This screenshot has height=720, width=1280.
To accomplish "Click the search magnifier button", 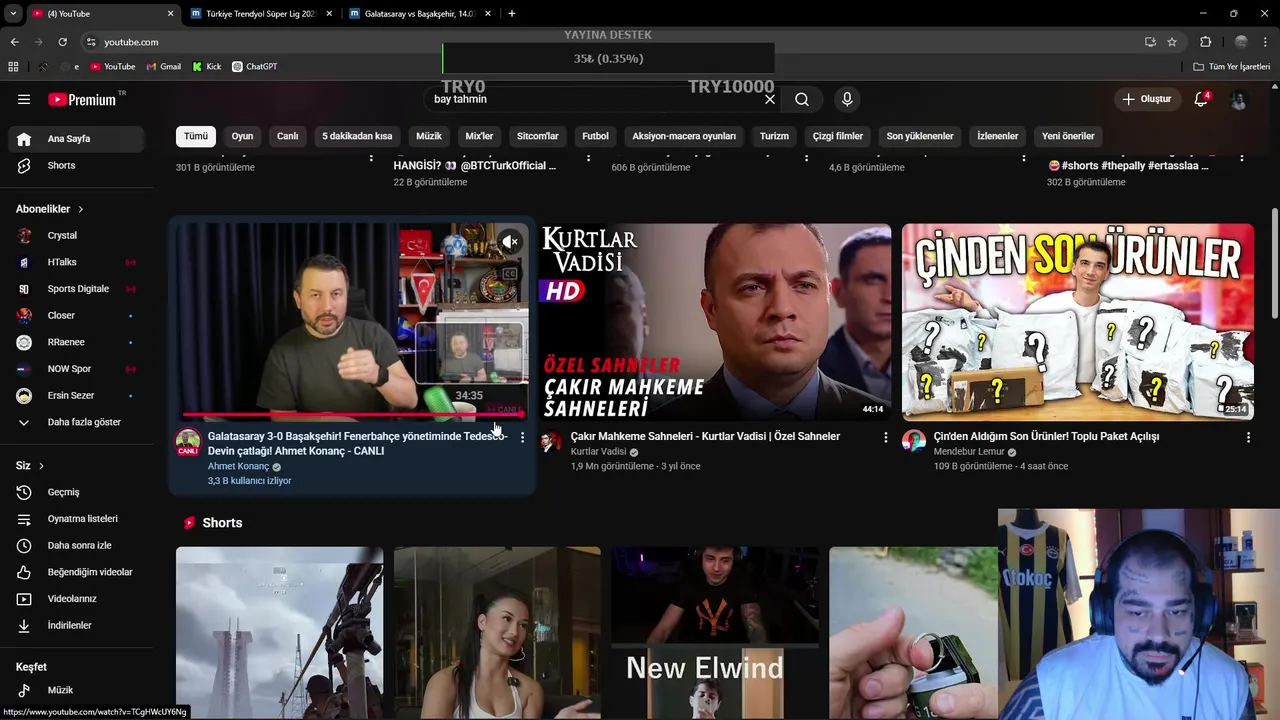I will pyautogui.click(x=802, y=99).
